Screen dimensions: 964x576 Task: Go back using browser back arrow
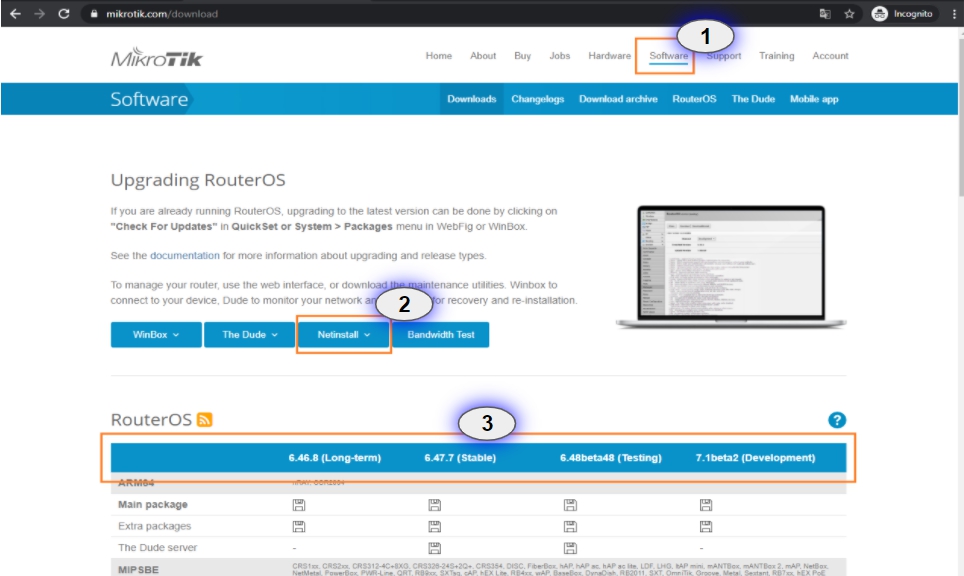click(x=15, y=14)
